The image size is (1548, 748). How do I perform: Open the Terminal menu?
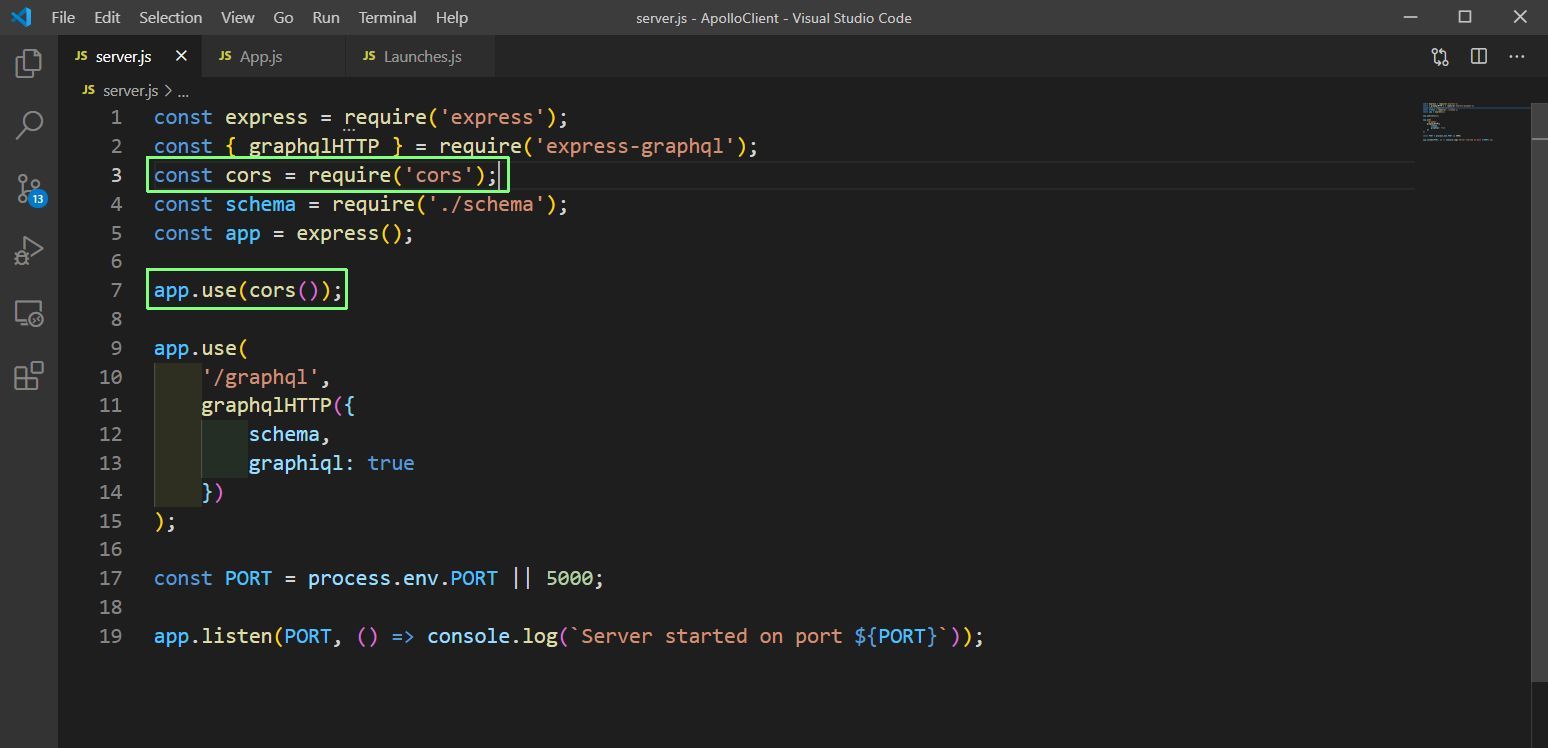387,17
